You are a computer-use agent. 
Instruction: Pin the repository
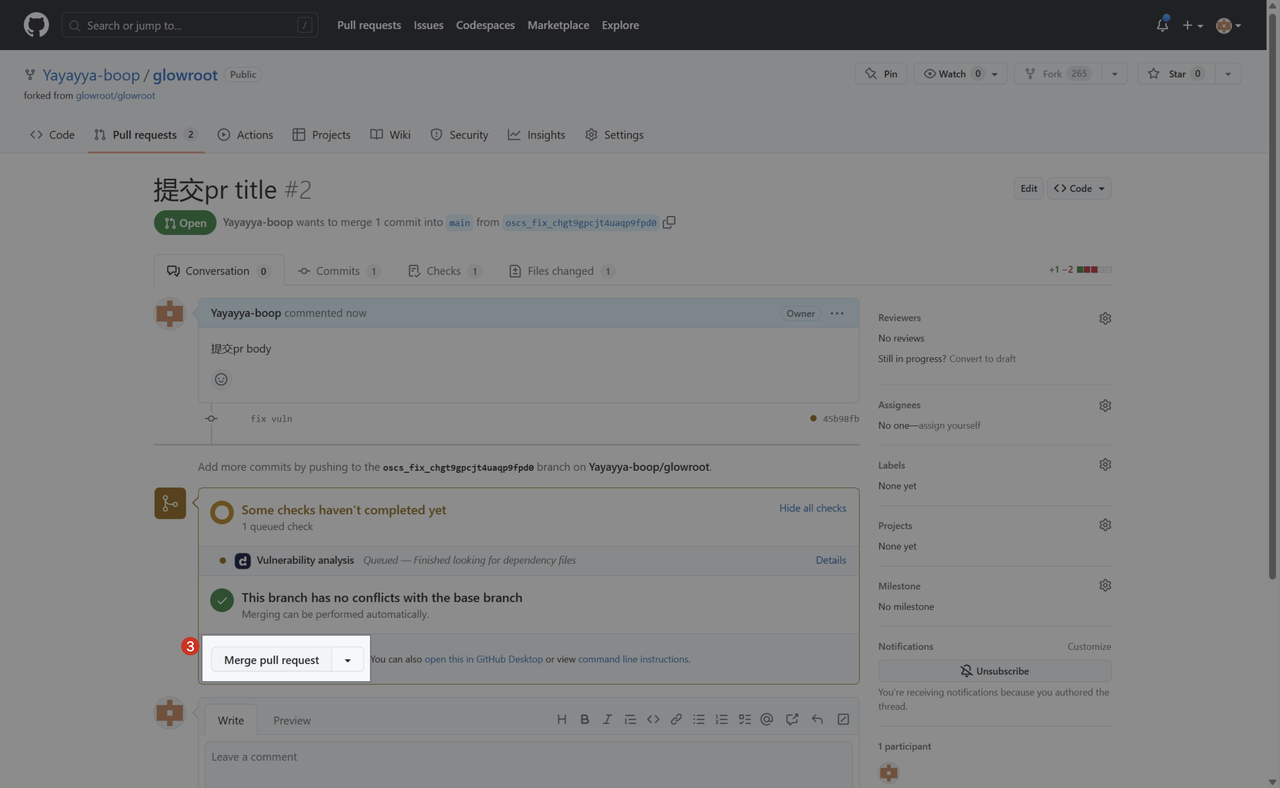pyautogui.click(x=881, y=74)
